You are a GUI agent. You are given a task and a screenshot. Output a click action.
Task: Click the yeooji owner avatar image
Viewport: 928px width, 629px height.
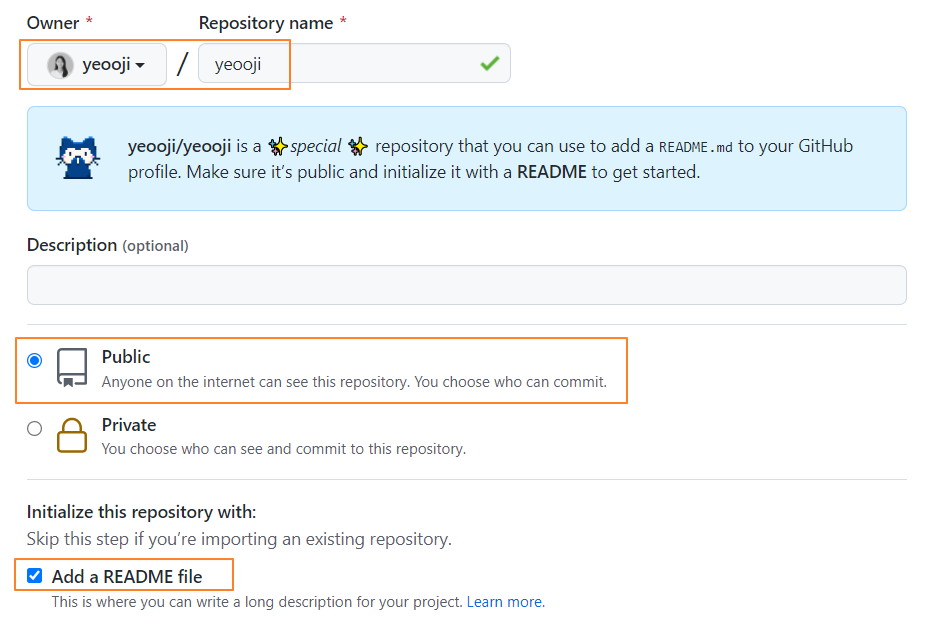[60, 65]
